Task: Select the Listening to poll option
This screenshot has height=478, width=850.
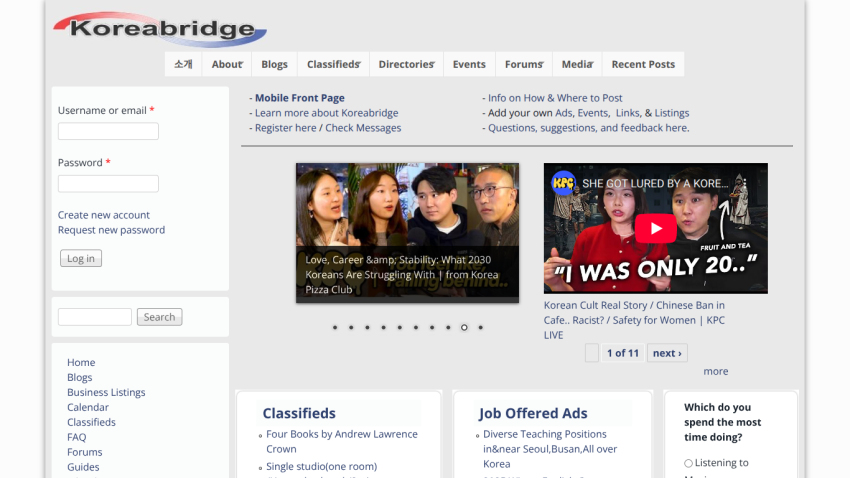Action: tap(688, 463)
